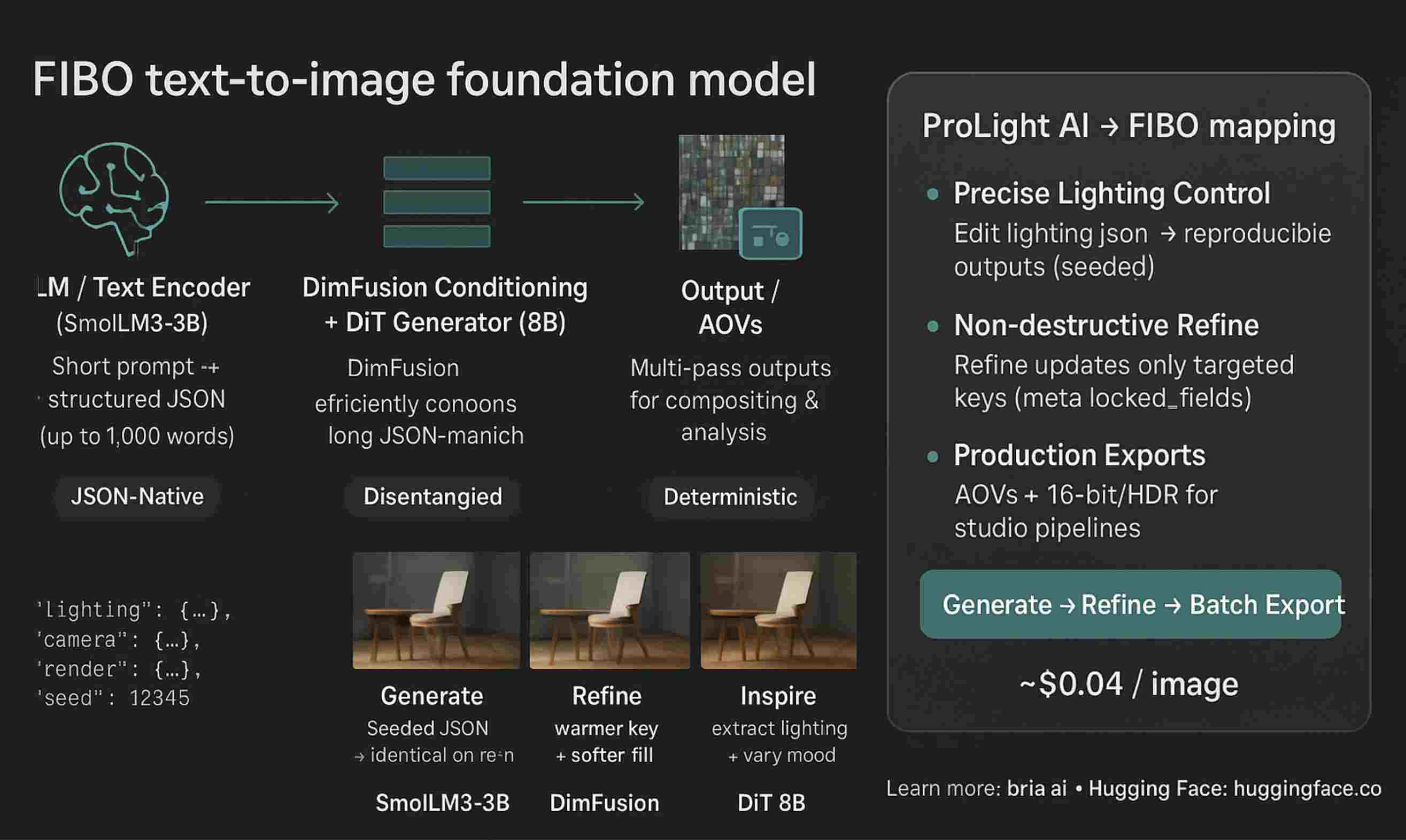Click the seed 12345 JSON line
The height and width of the screenshot is (840, 1406).
(x=113, y=698)
